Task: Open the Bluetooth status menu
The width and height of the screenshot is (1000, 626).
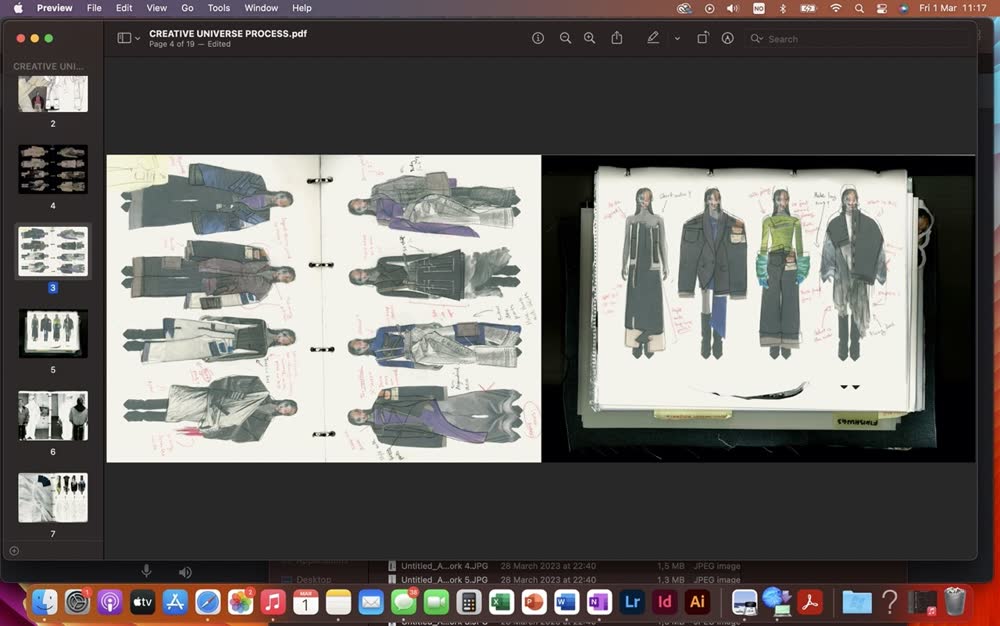Action: pyautogui.click(x=783, y=8)
